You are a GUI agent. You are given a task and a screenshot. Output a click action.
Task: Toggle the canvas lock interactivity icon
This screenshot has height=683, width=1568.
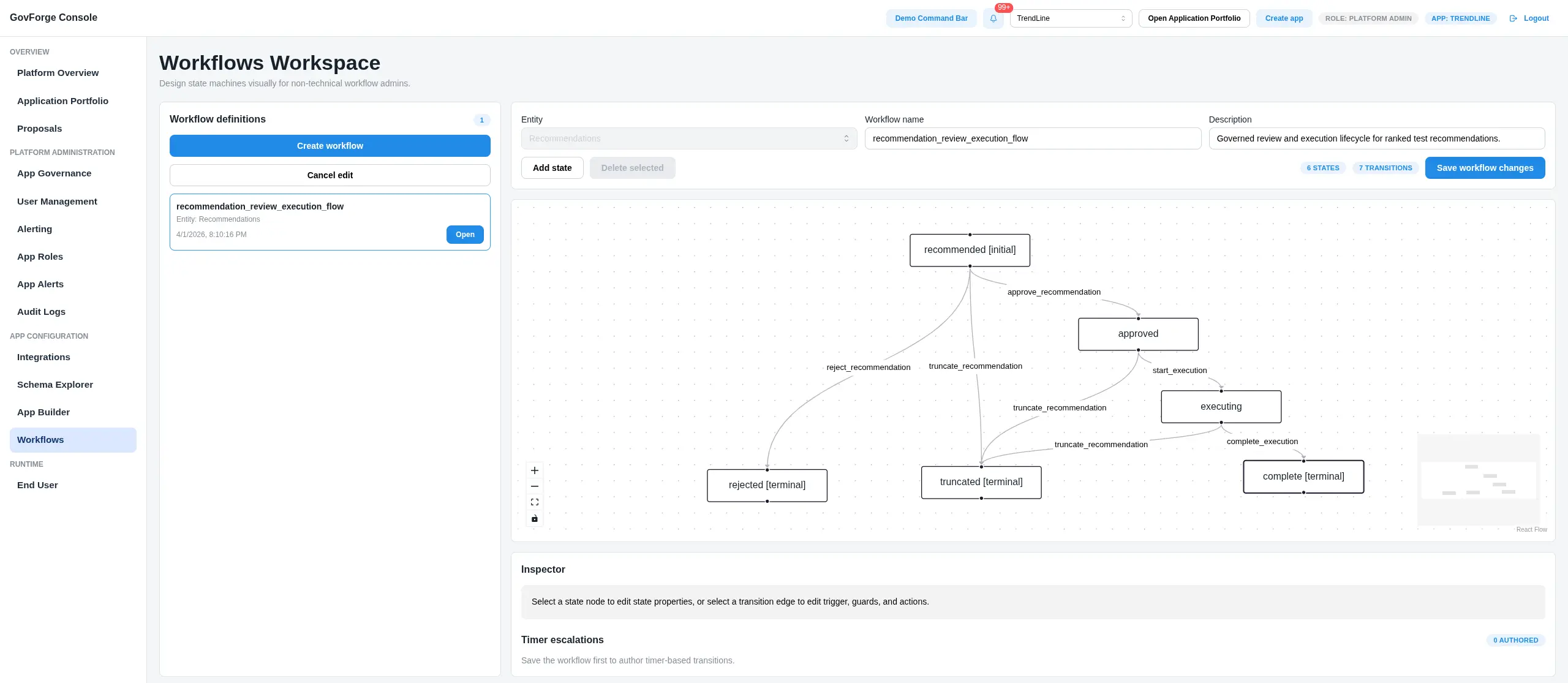[x=535, y=518]
